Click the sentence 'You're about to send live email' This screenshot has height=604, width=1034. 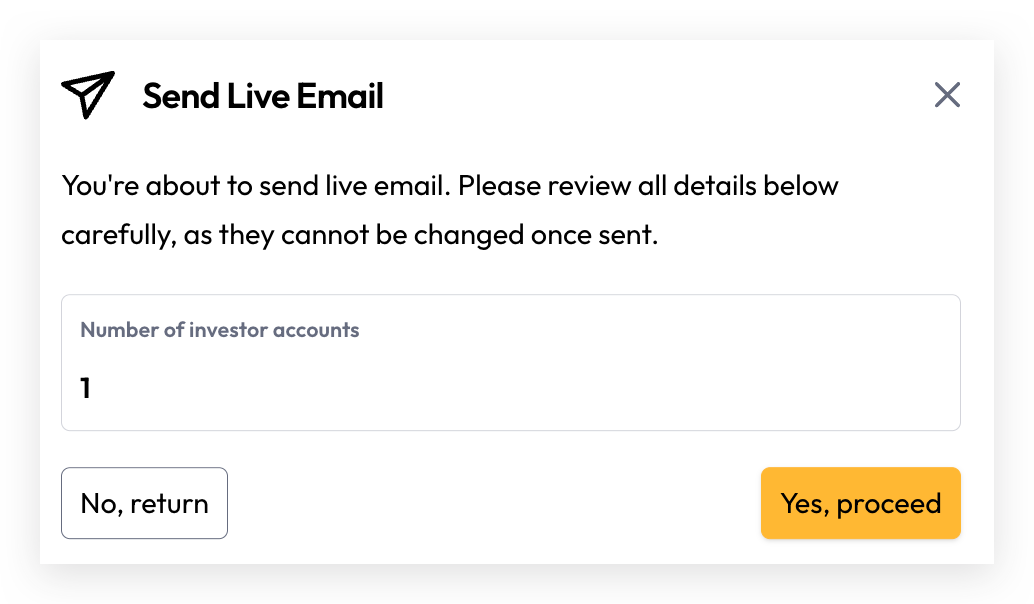256,186
